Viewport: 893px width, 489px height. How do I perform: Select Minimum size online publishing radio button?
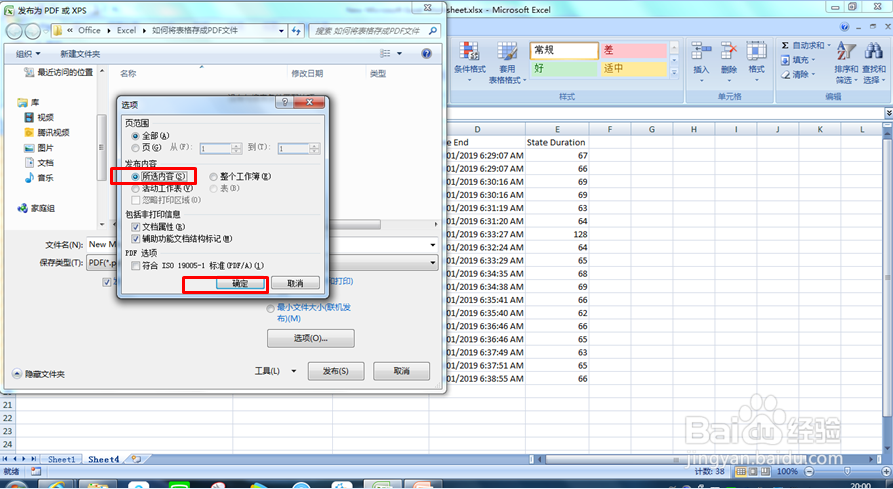271,309
